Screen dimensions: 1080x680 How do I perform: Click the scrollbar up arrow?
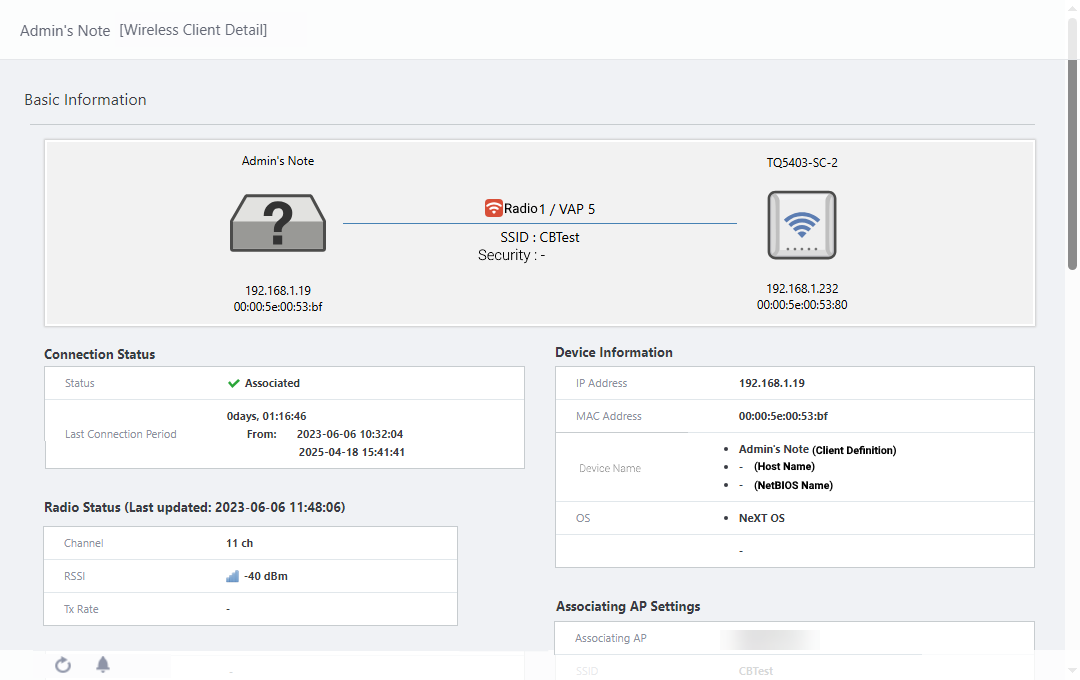click(x=1072, y=8)
